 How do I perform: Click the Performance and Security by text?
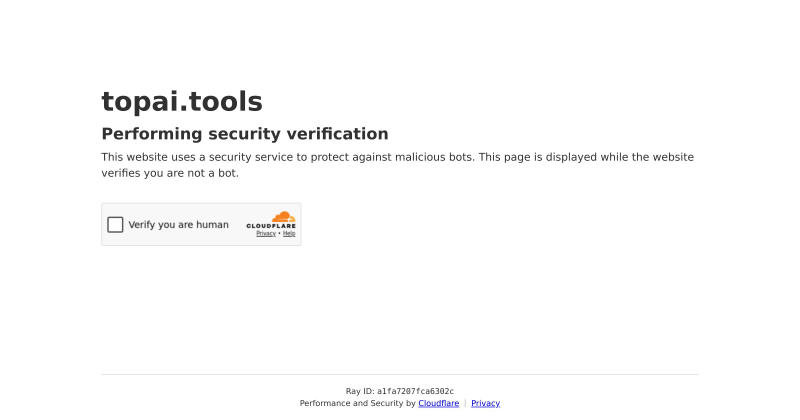(x=358, y=403)
